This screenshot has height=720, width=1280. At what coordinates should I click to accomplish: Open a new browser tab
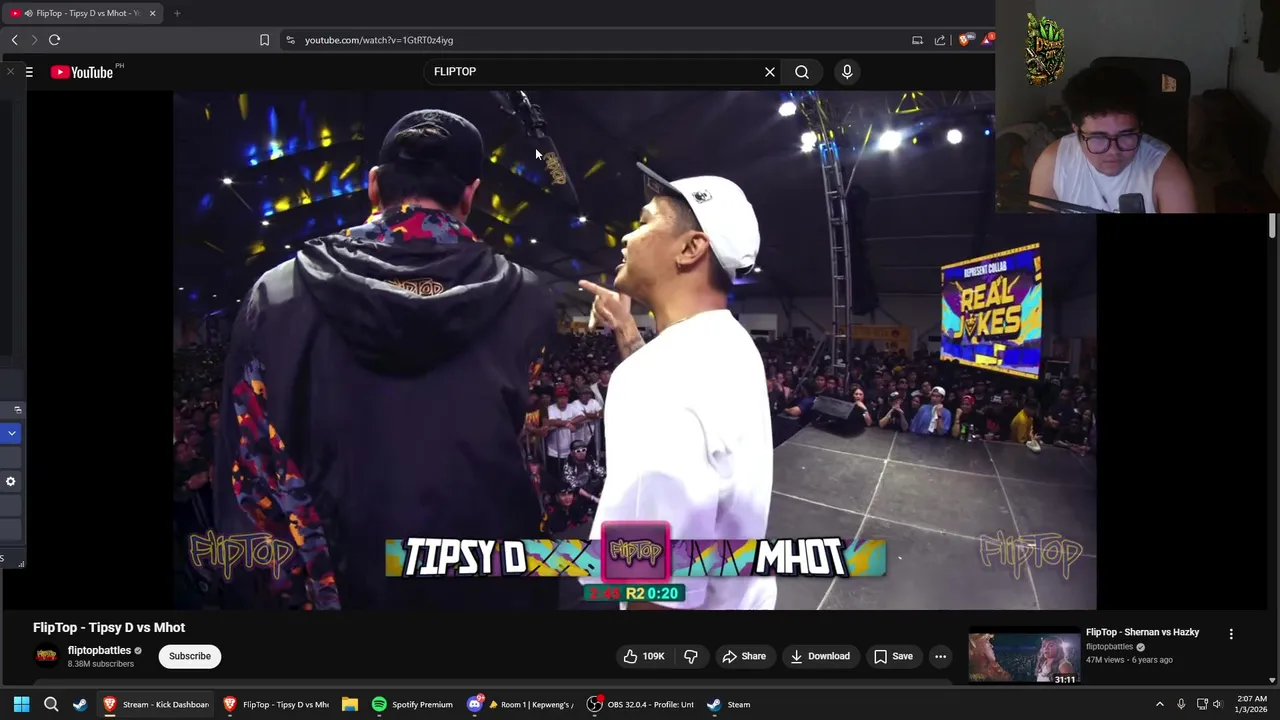click(x=177, y=13)
